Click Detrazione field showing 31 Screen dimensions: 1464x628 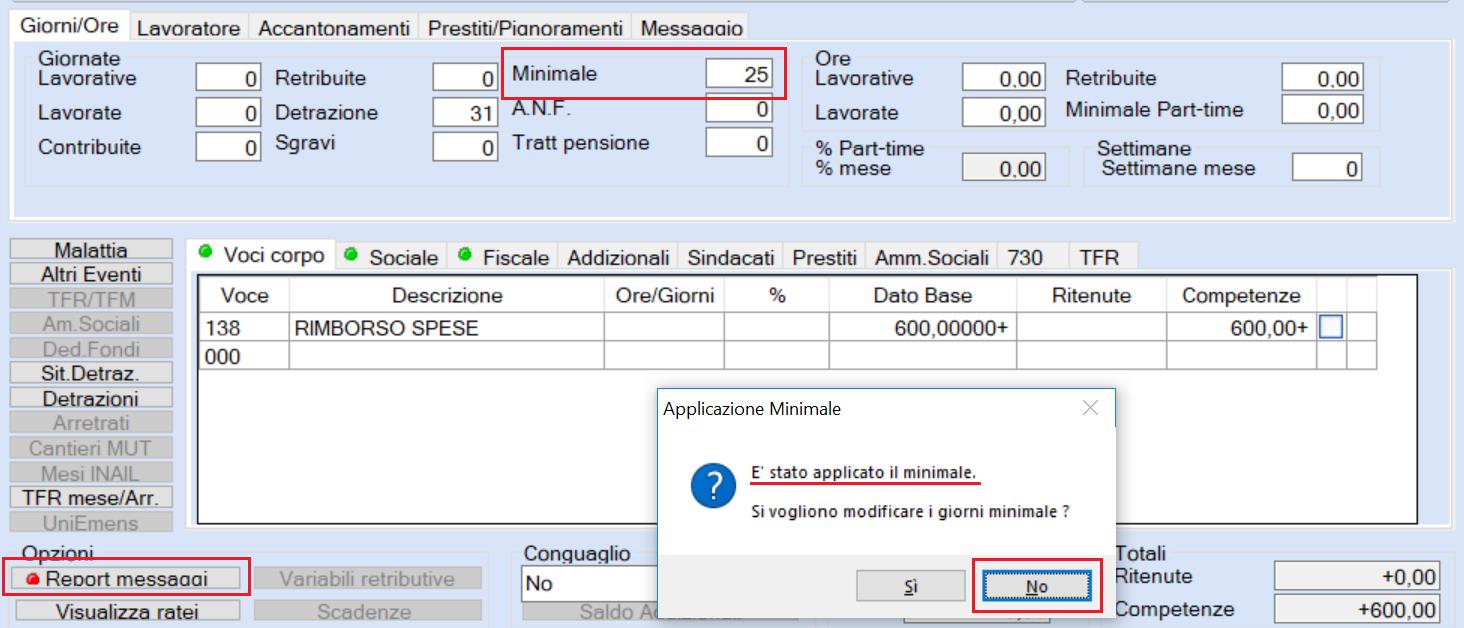coord(465,113)
